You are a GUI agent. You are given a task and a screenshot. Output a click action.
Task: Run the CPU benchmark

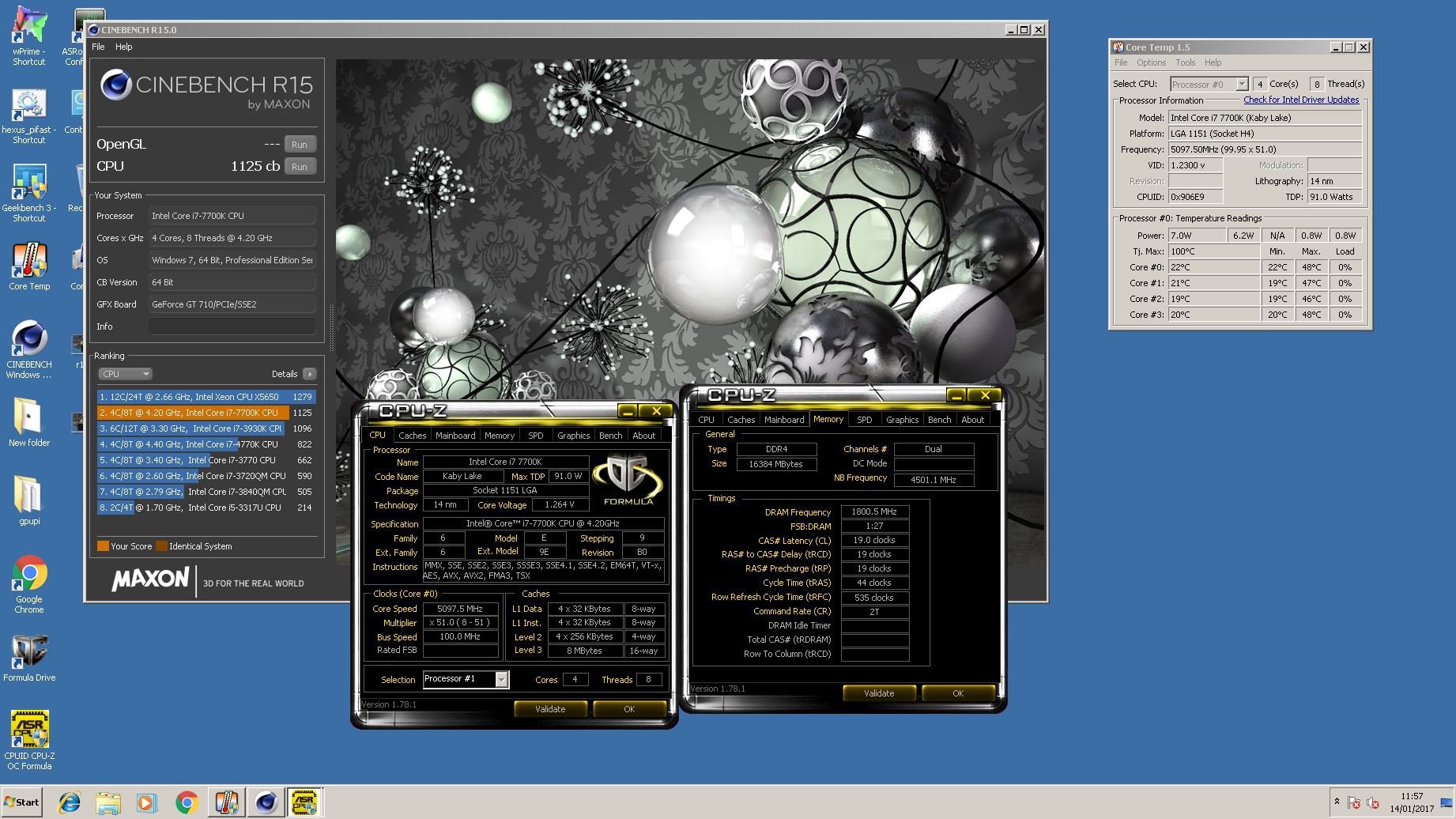pos(300,167)
